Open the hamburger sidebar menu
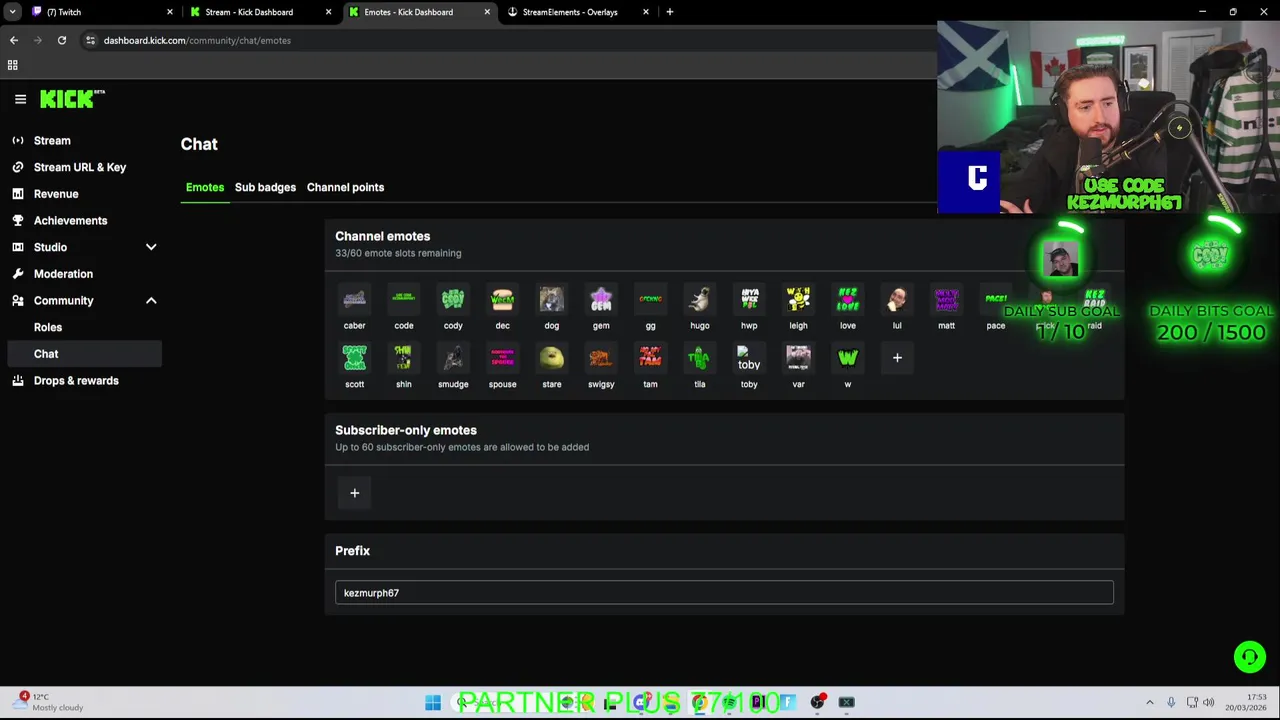This screenshot has height=720, width=1280. pos(20,99)
